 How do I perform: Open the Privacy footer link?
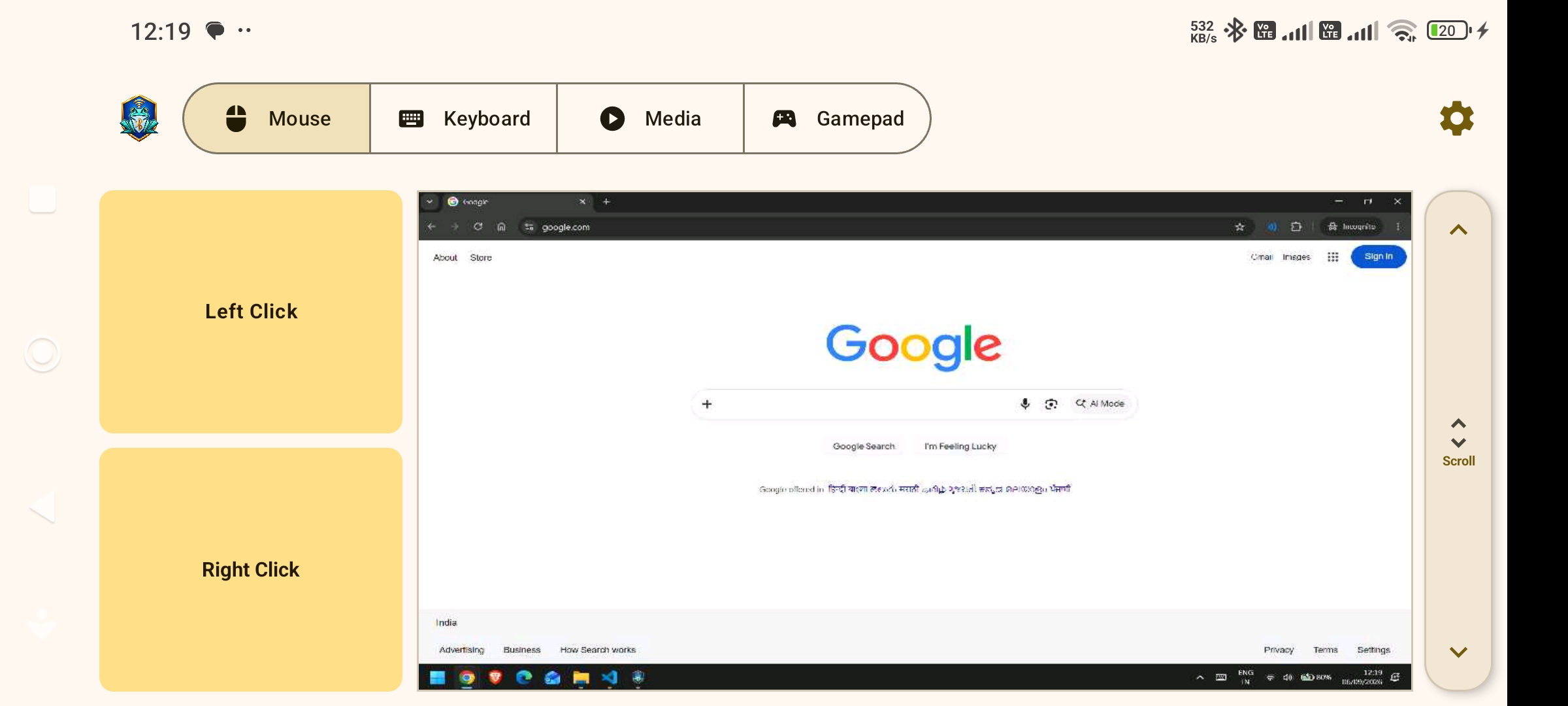[x=1279, y=650]
